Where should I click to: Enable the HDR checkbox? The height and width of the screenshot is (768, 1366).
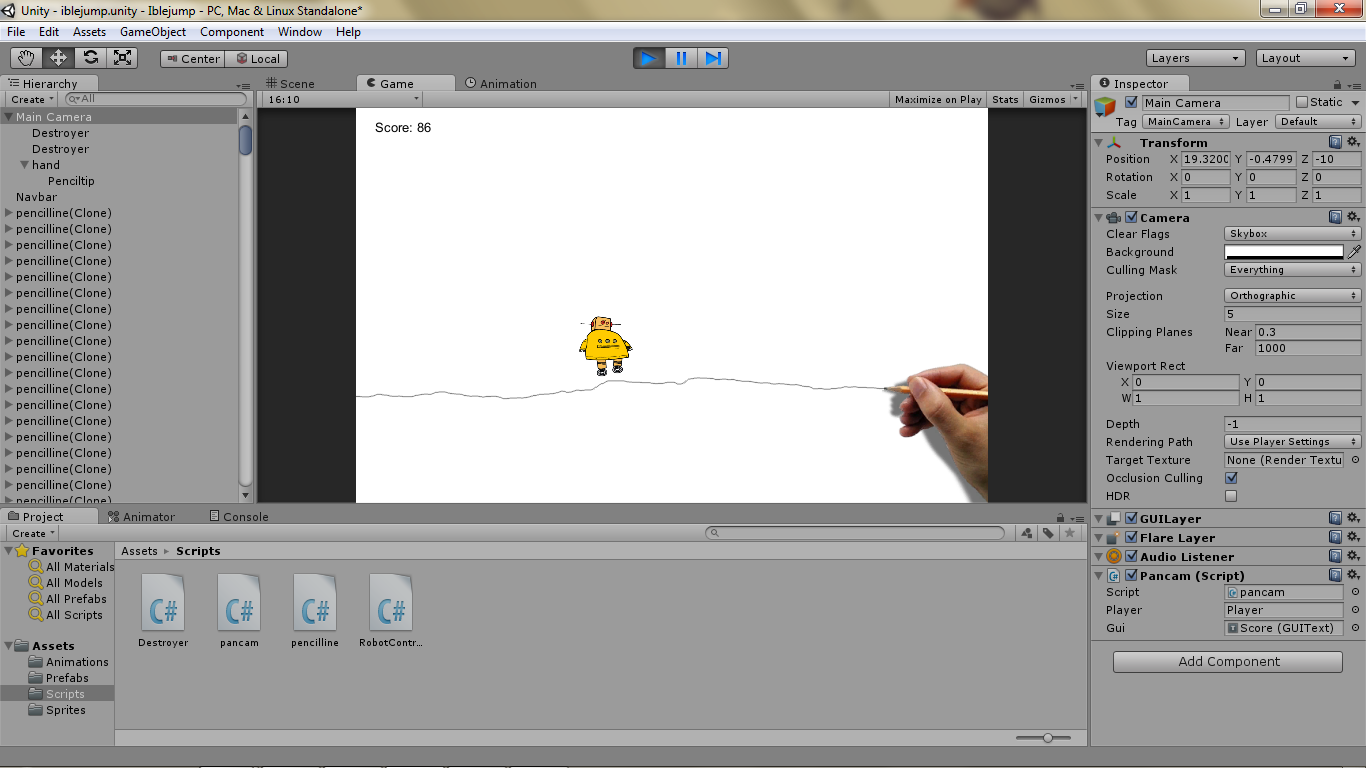[1231, 496]
